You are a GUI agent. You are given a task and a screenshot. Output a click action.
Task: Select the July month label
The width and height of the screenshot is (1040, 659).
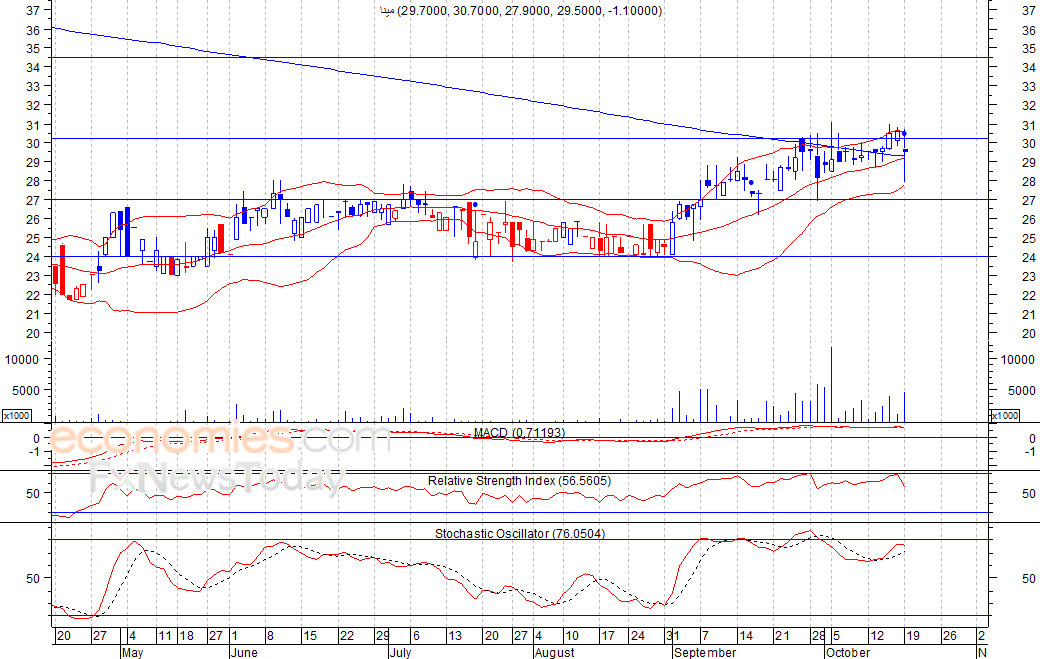click(399, 652)
